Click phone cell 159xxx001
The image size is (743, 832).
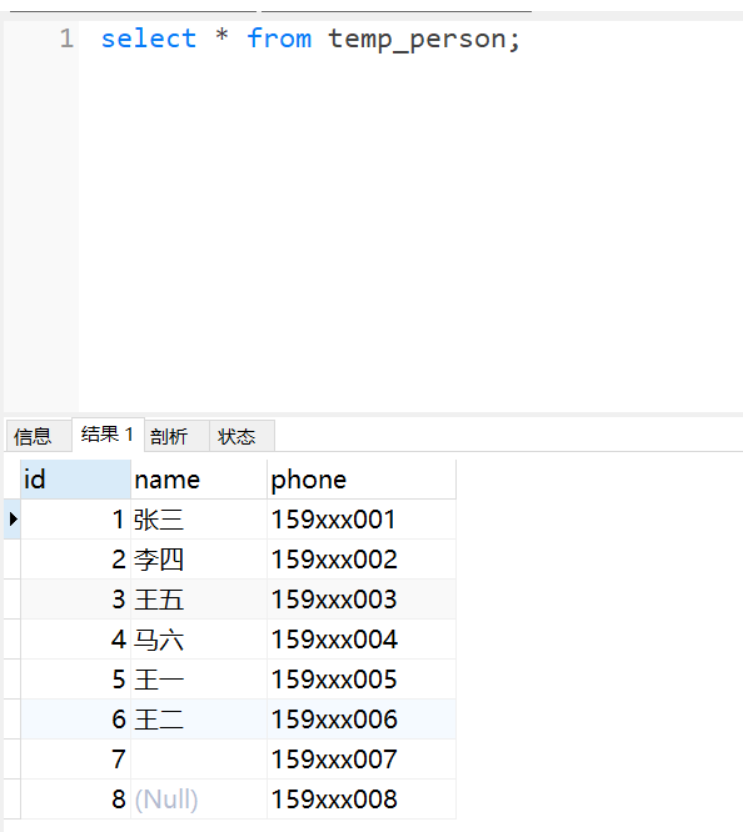(361, 519)
